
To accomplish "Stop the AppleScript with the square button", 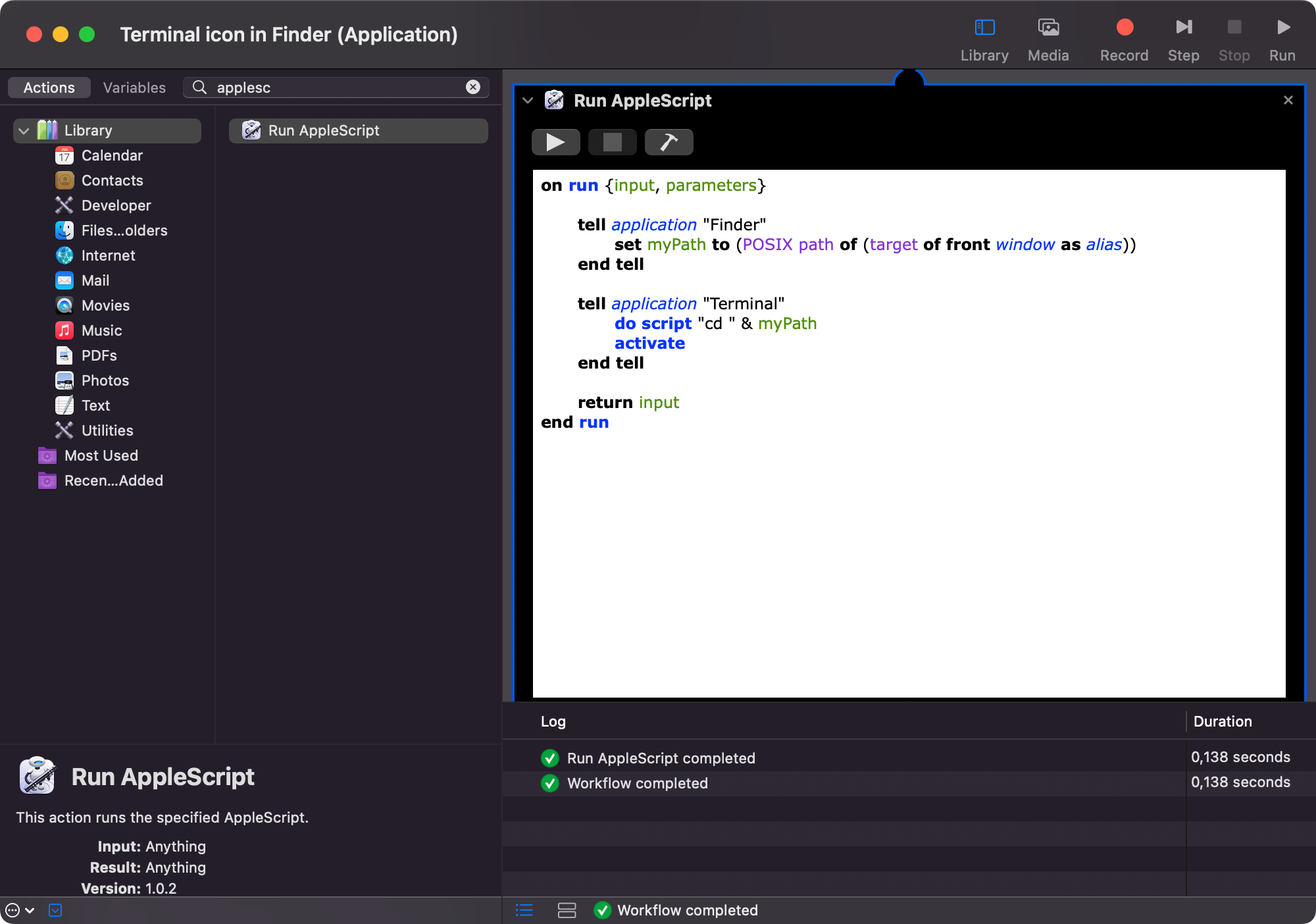I will tap(612, 142).
